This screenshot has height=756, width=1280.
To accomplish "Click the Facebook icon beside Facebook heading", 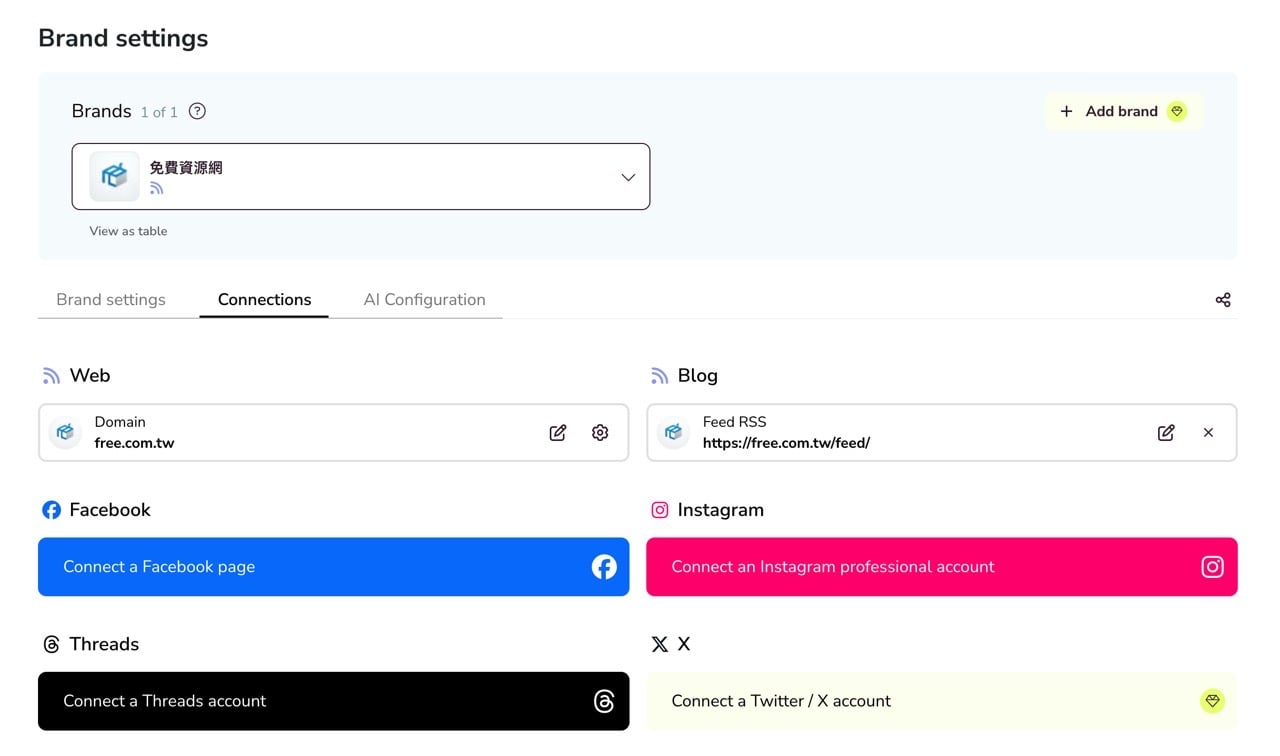I will click(51, 510).
